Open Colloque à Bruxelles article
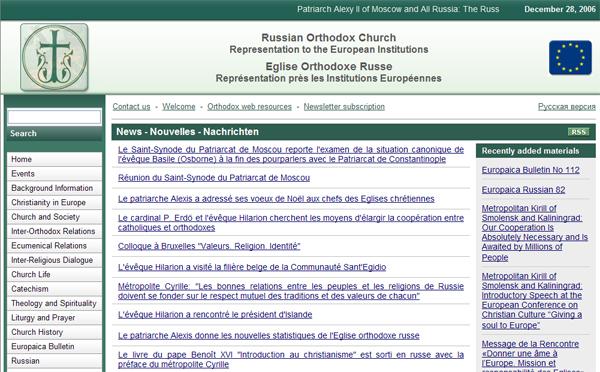Image resolution: width=600 pixels, height=372 pixels. [209, 246]
